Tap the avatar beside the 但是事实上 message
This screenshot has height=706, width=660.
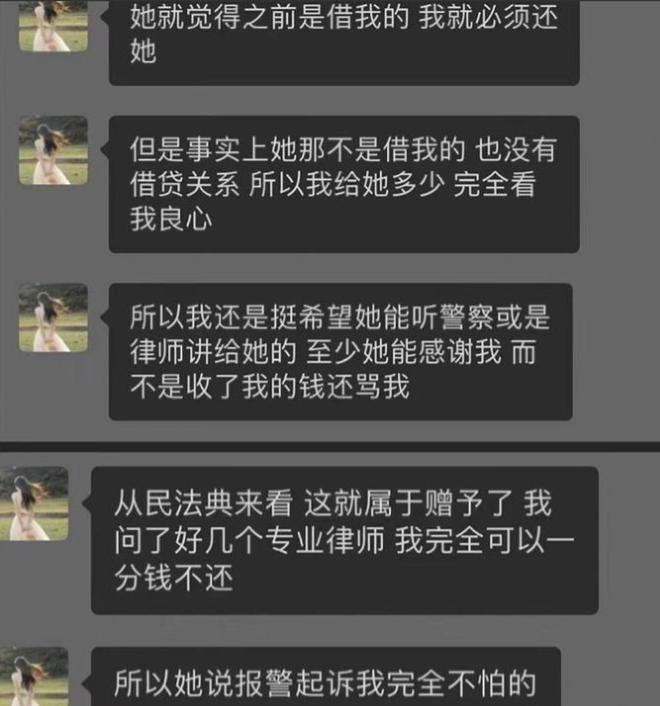[x=53, y=150]
